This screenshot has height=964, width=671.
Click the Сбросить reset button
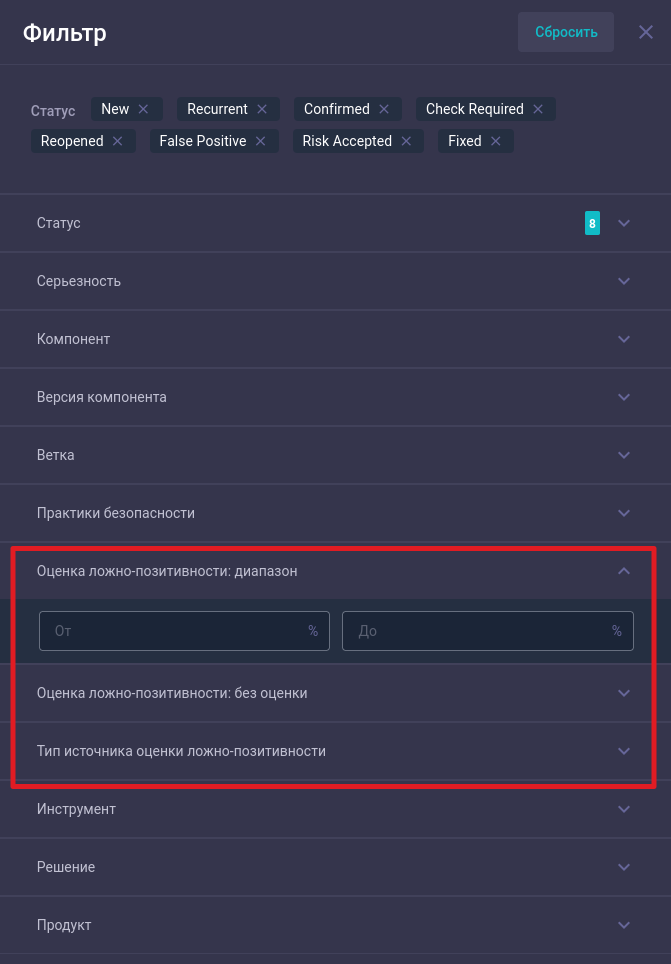(x=566, y=32)
